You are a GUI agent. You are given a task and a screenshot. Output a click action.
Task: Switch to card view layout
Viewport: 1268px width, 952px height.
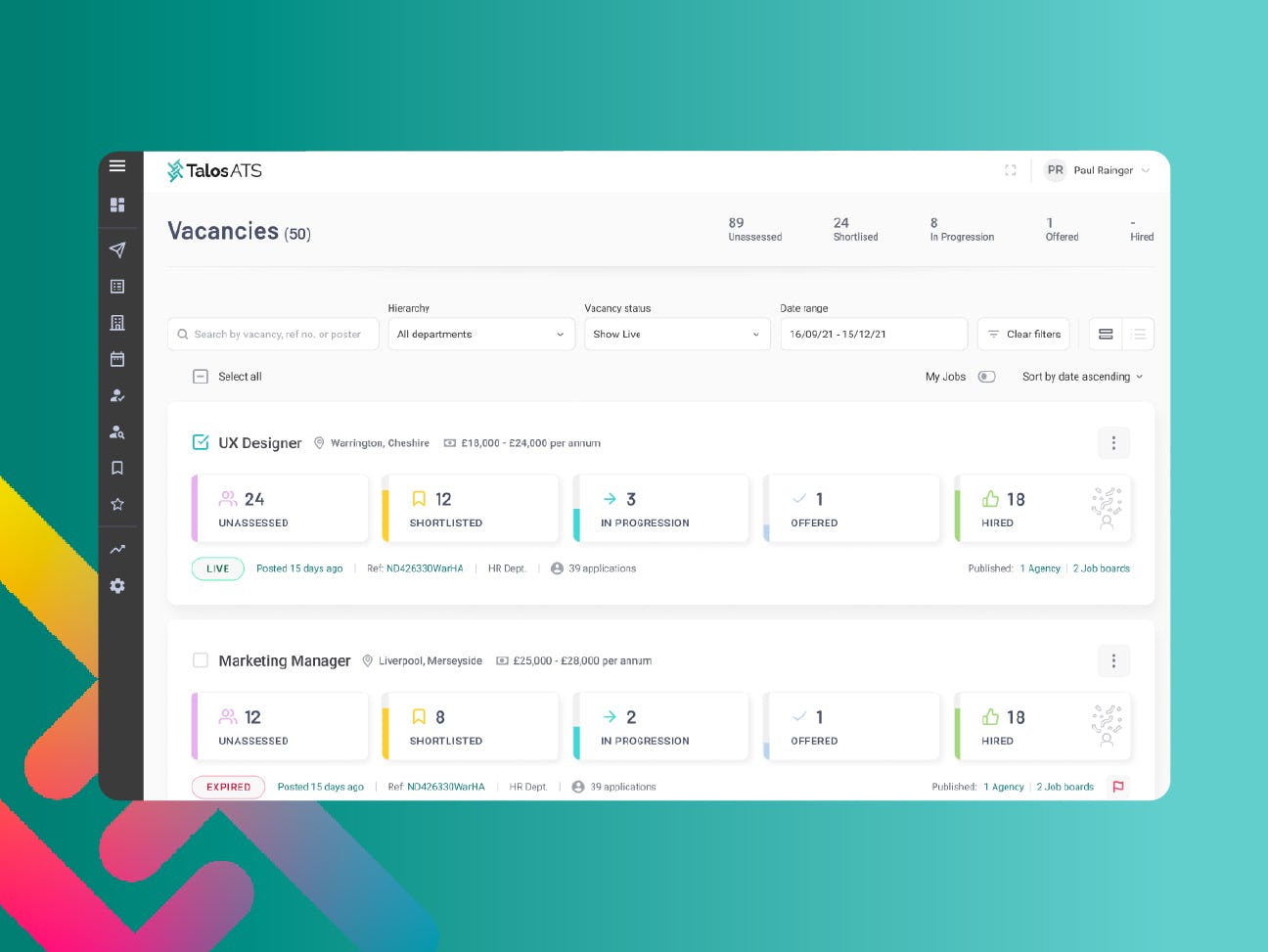(x=1106, y=334)
